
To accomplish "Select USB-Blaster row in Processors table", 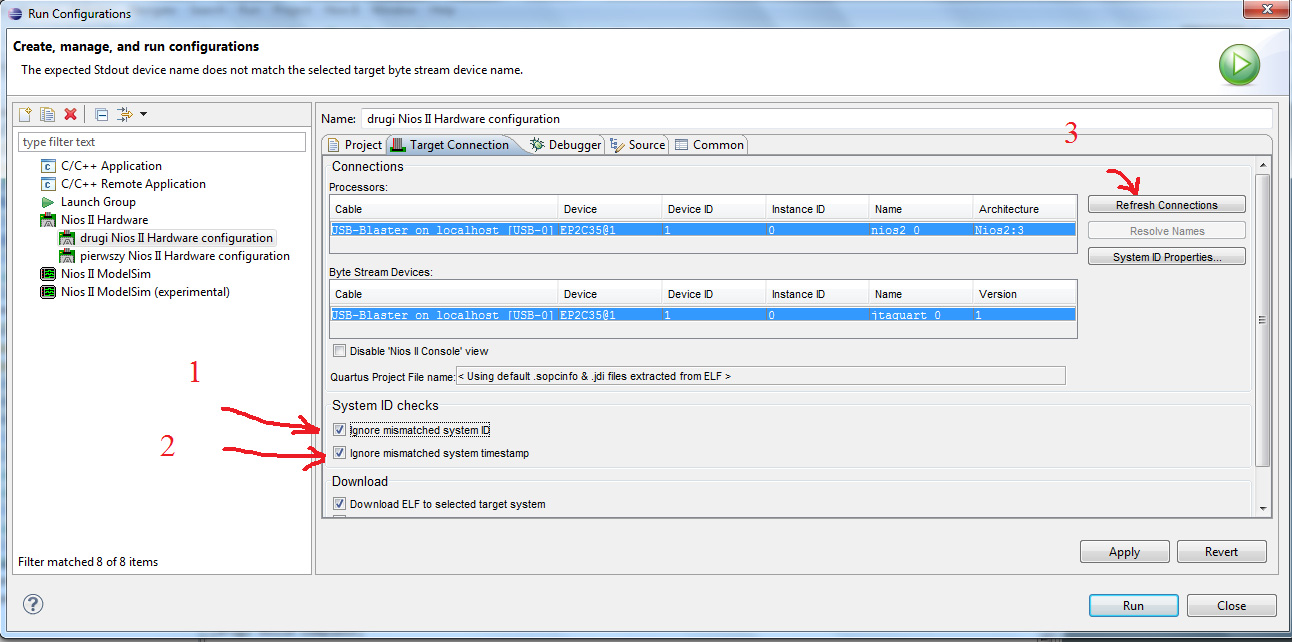I will click(x=703, y=230).
